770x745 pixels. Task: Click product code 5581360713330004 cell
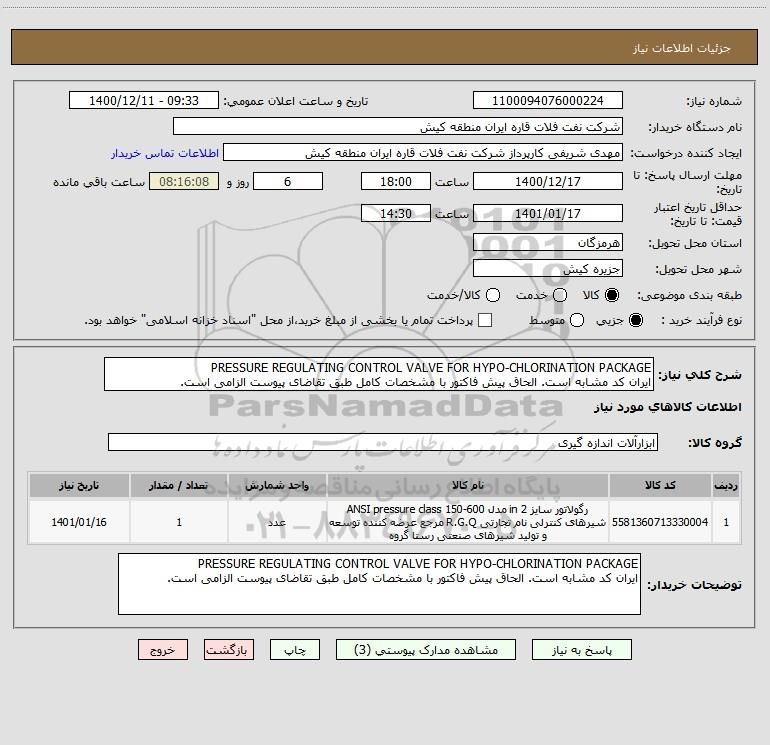point(660,522)
